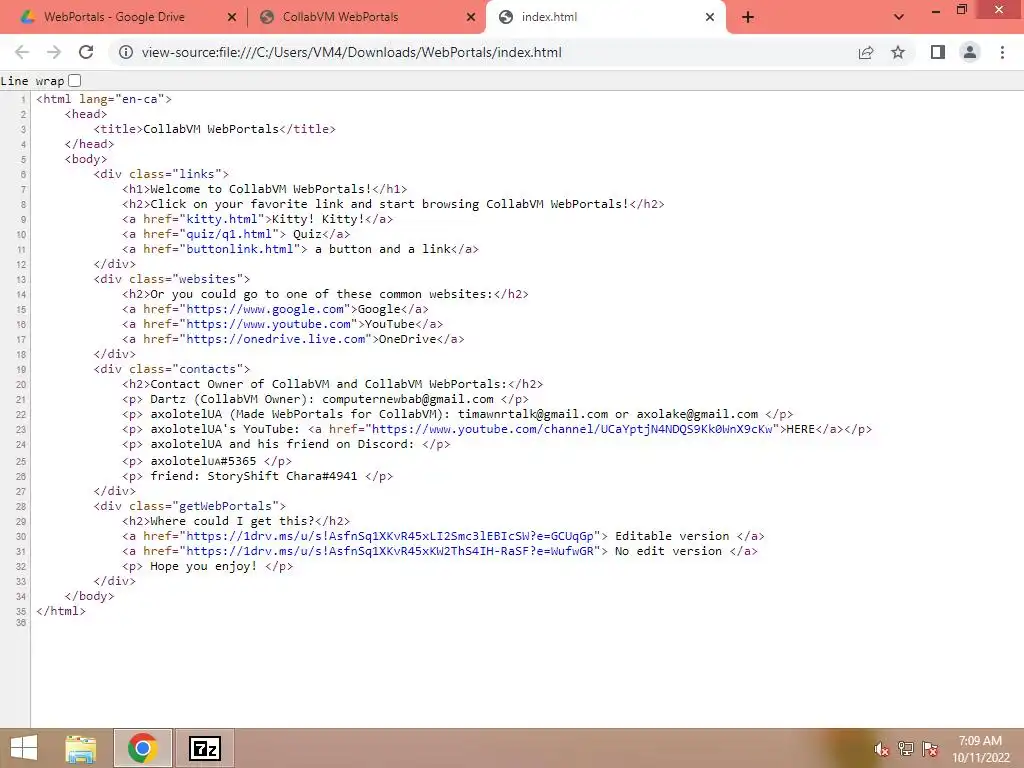The image size is (1024, 768).
Task: Click the Chrome taskbar icon
Action: [x=142, y=748]
